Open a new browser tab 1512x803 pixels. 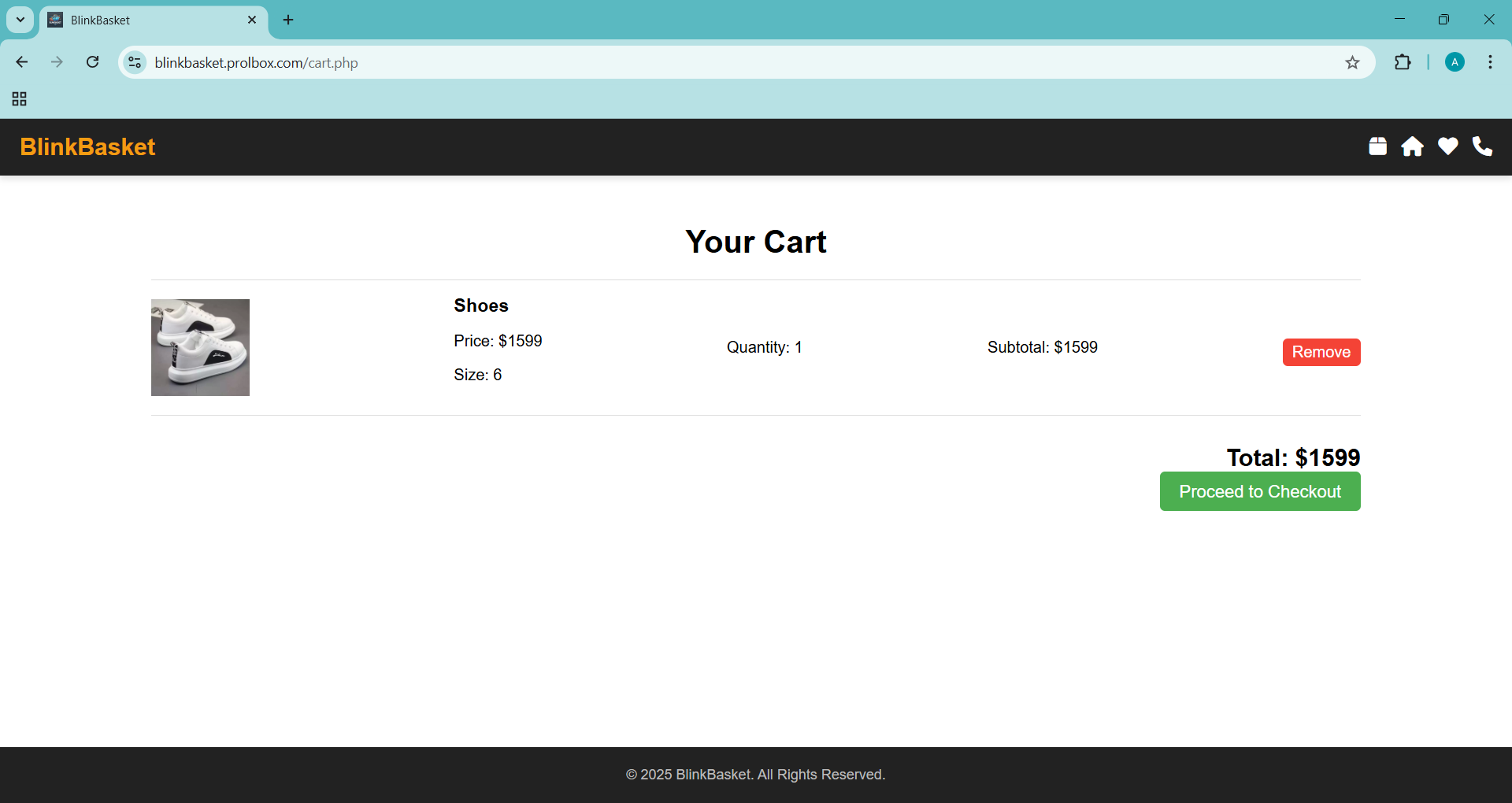[x=288, y=20]
